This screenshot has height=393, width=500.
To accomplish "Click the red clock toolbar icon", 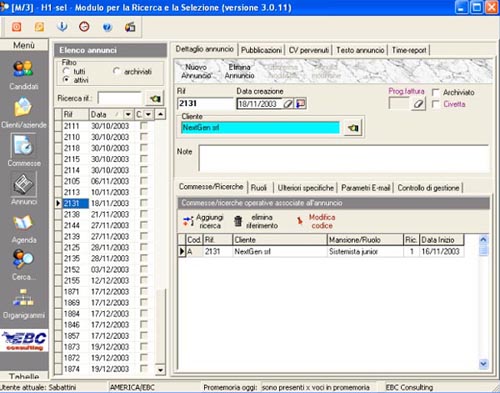I will coord(84,27).
